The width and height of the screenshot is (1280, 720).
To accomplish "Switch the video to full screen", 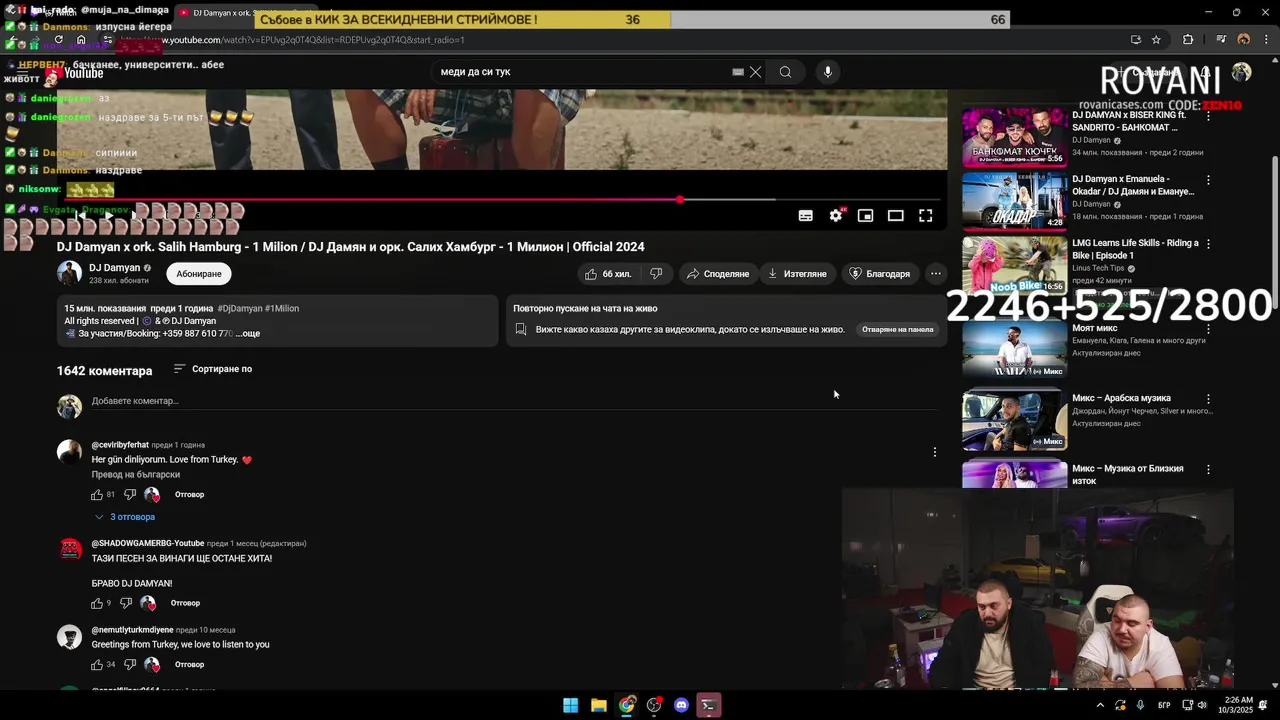I will coord(926,215).
